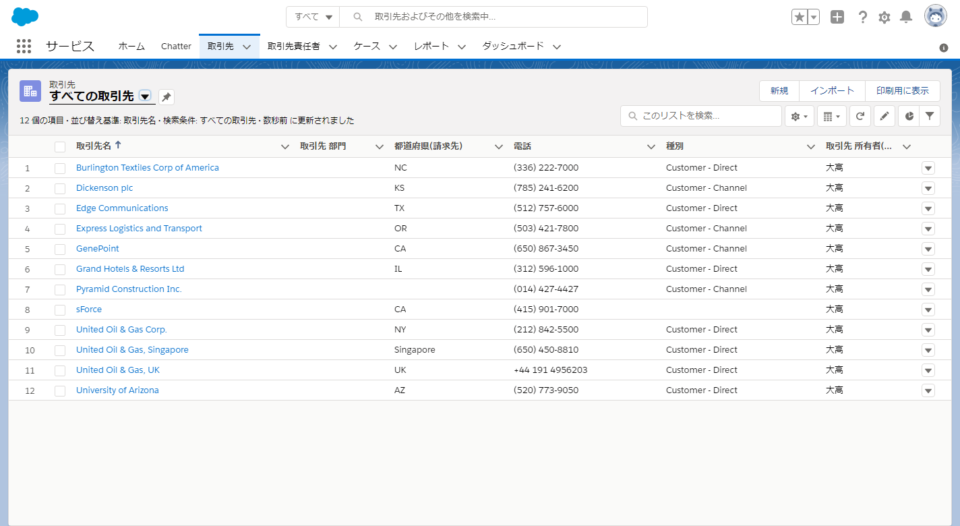Go to the ケース tab
960x526 pixels.
(367, 46)
